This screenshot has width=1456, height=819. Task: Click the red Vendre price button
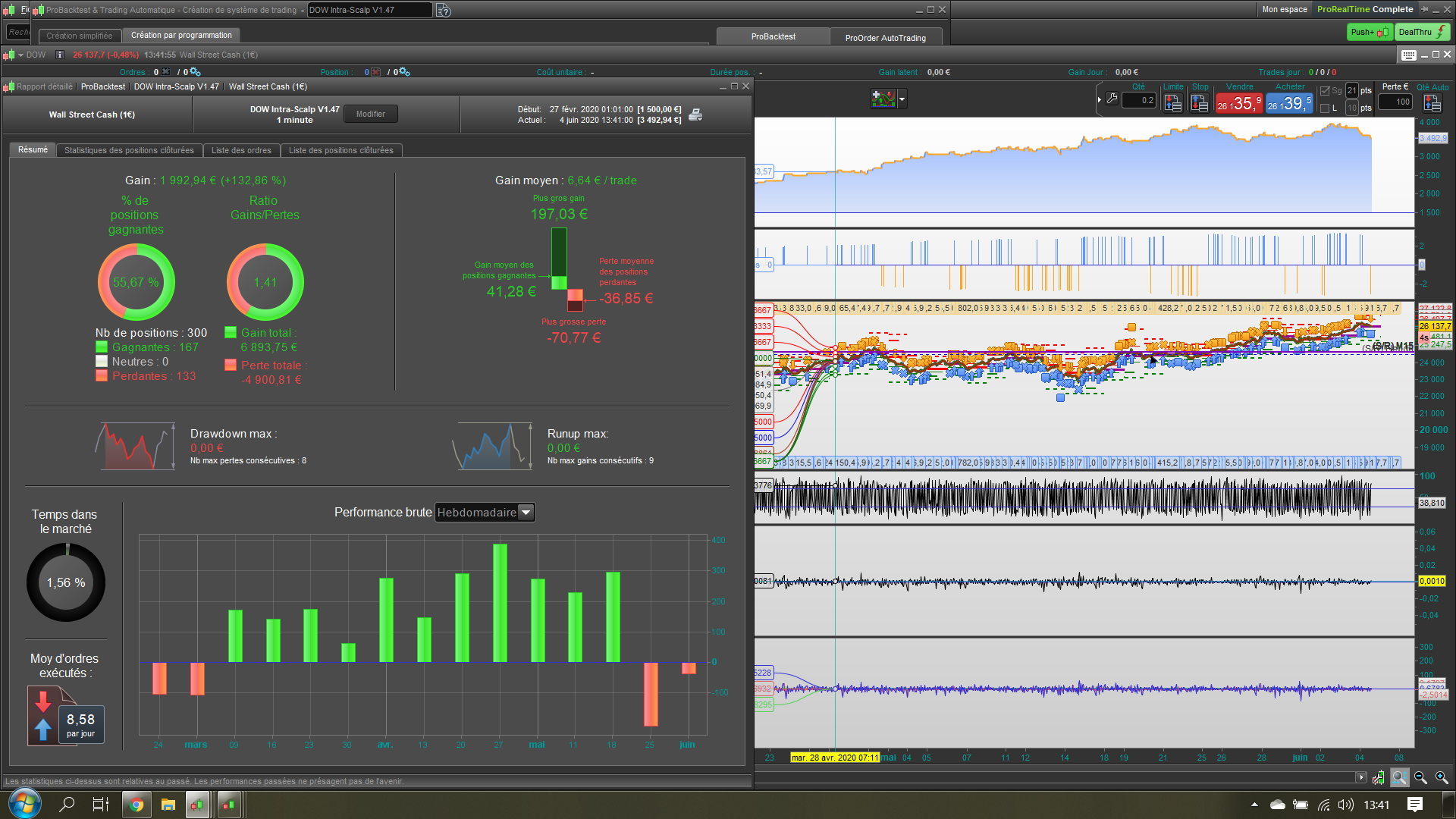click(1238, 103)
